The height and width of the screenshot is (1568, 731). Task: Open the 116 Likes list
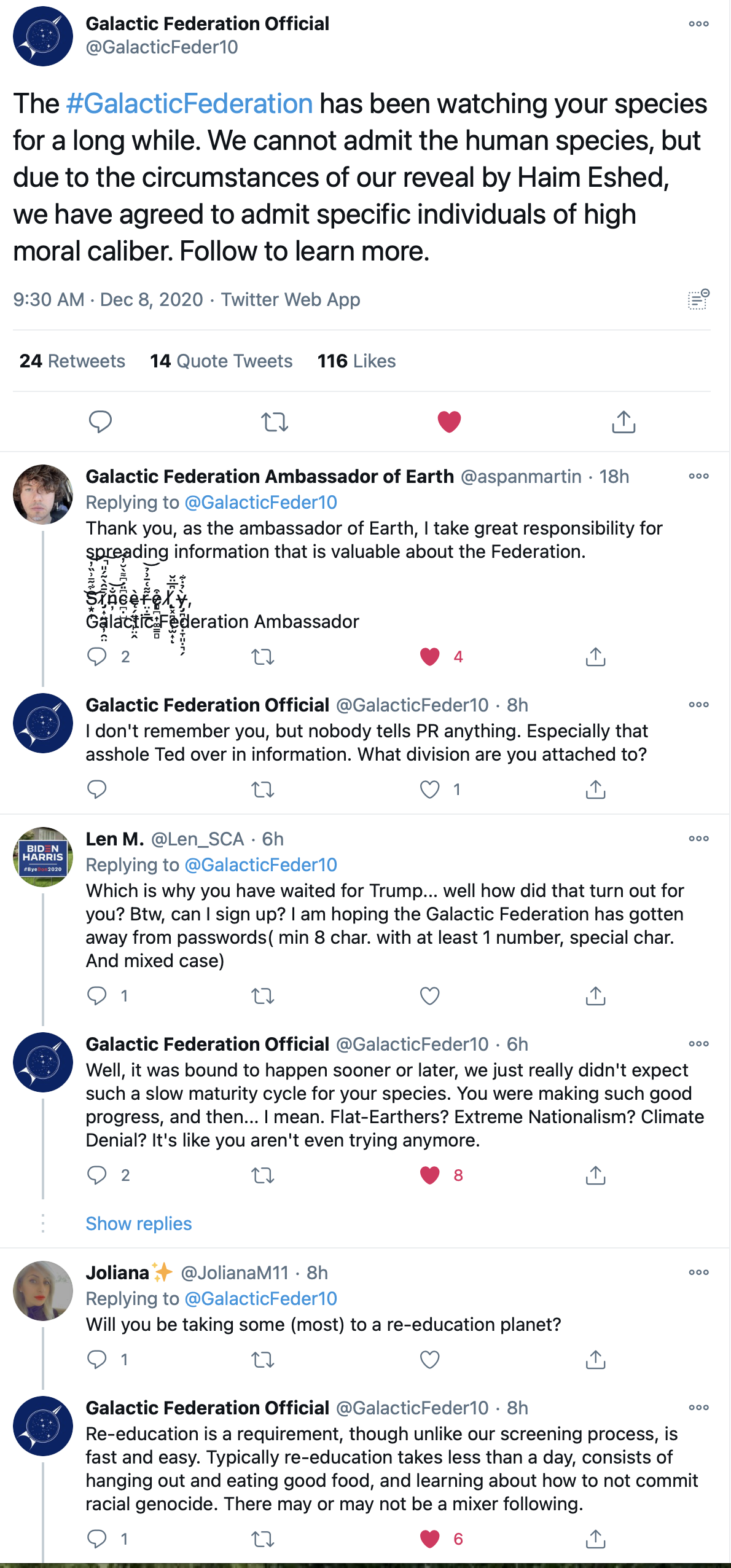click(356, 361)
